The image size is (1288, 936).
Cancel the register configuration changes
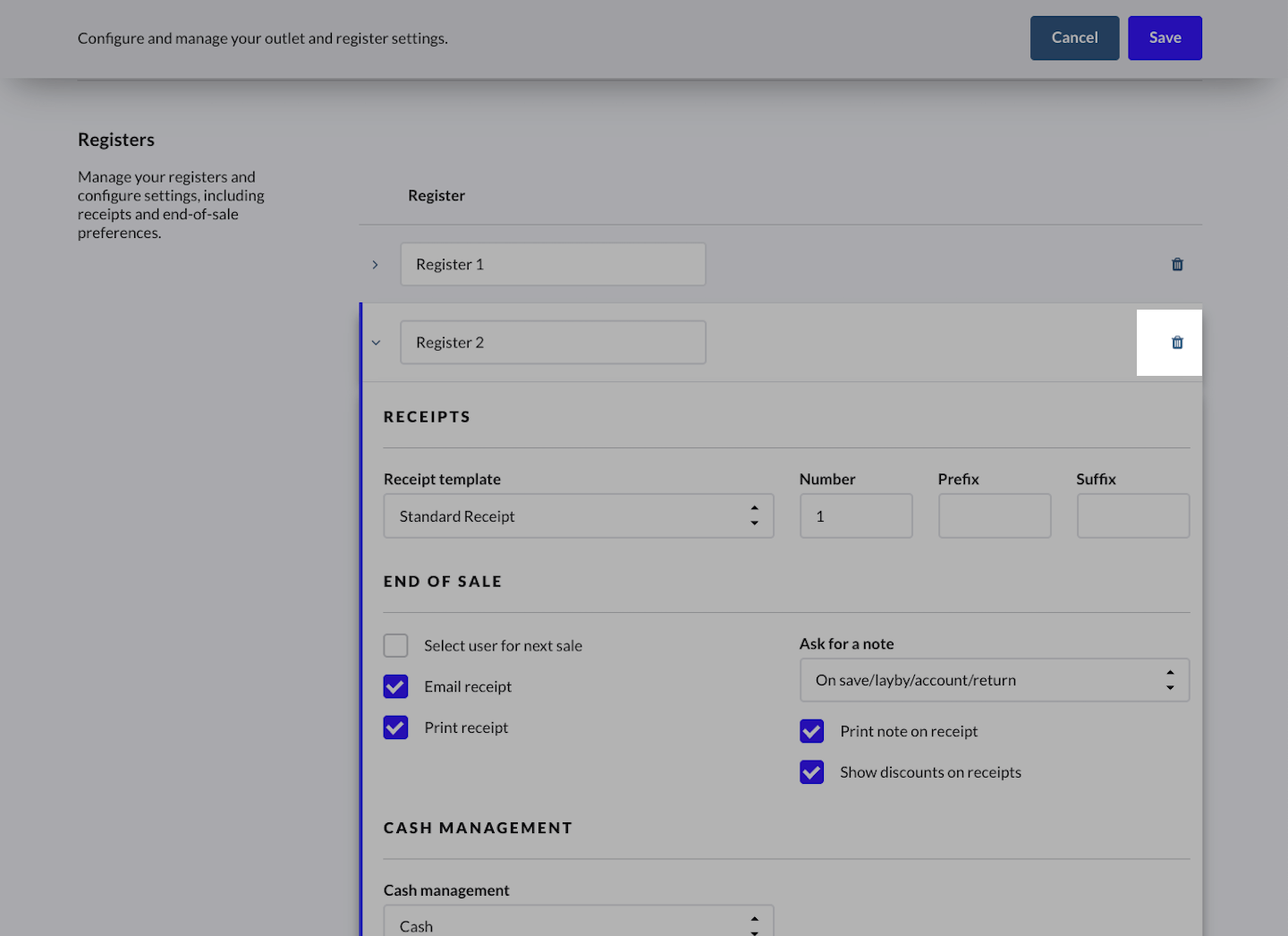coord(1074,38)
